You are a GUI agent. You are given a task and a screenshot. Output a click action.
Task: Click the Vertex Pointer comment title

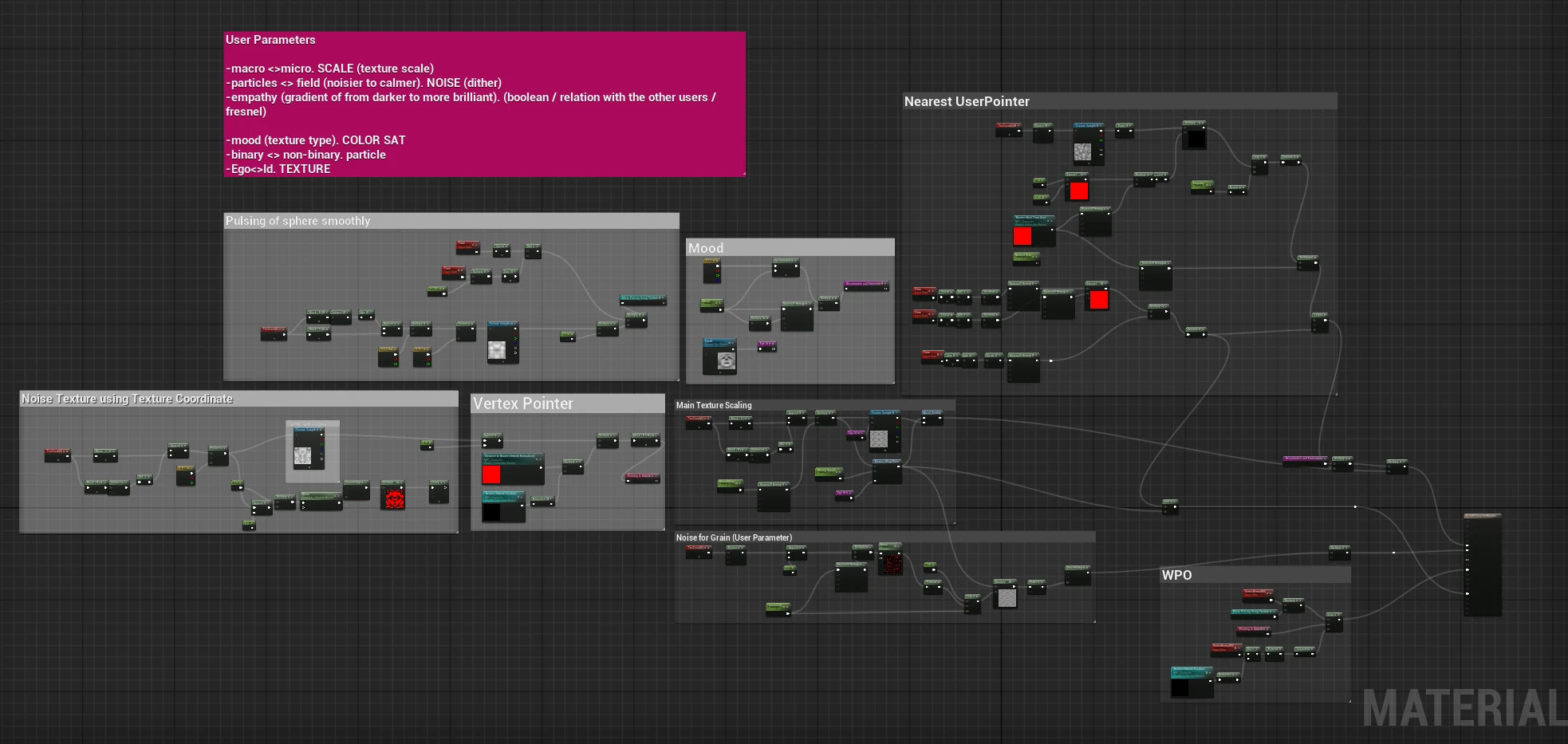[x=523, y=403]
